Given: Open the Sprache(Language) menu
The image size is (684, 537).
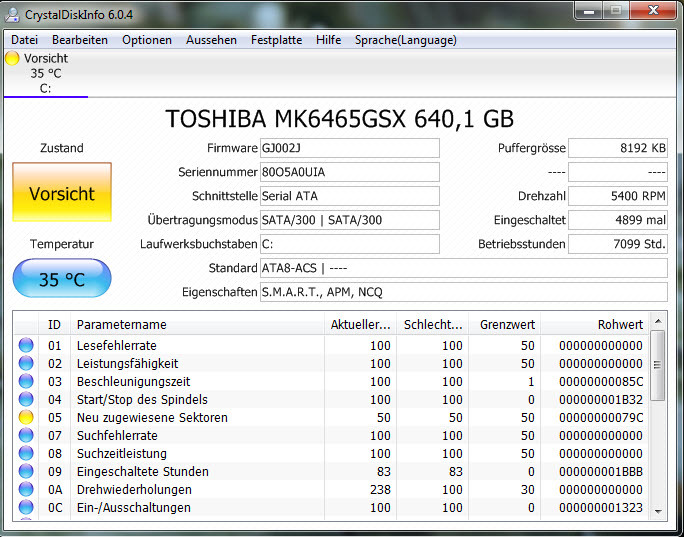Looking at the screenshot, I should point(406,40).
